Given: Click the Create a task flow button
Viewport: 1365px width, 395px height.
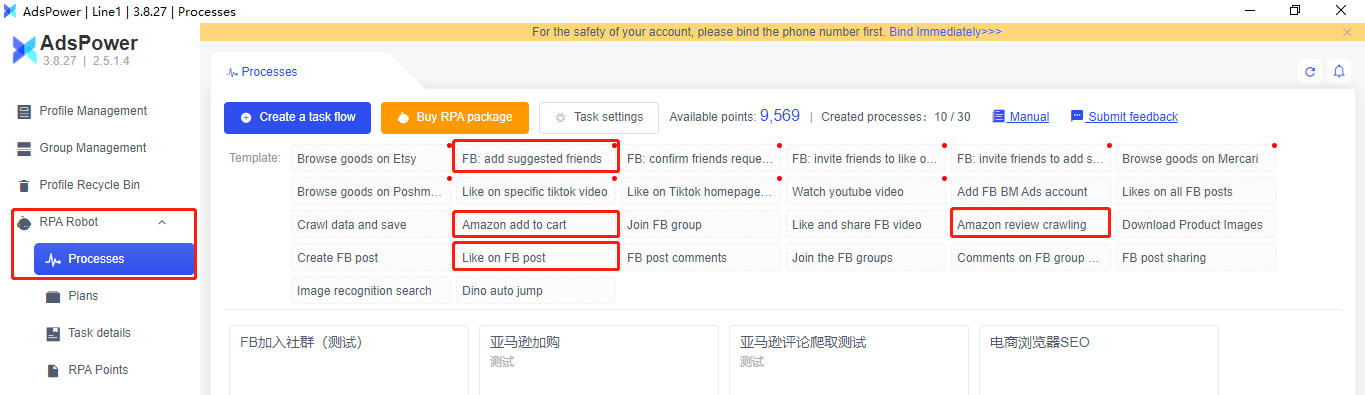Looking at the screenshot, I should point(297,117).
